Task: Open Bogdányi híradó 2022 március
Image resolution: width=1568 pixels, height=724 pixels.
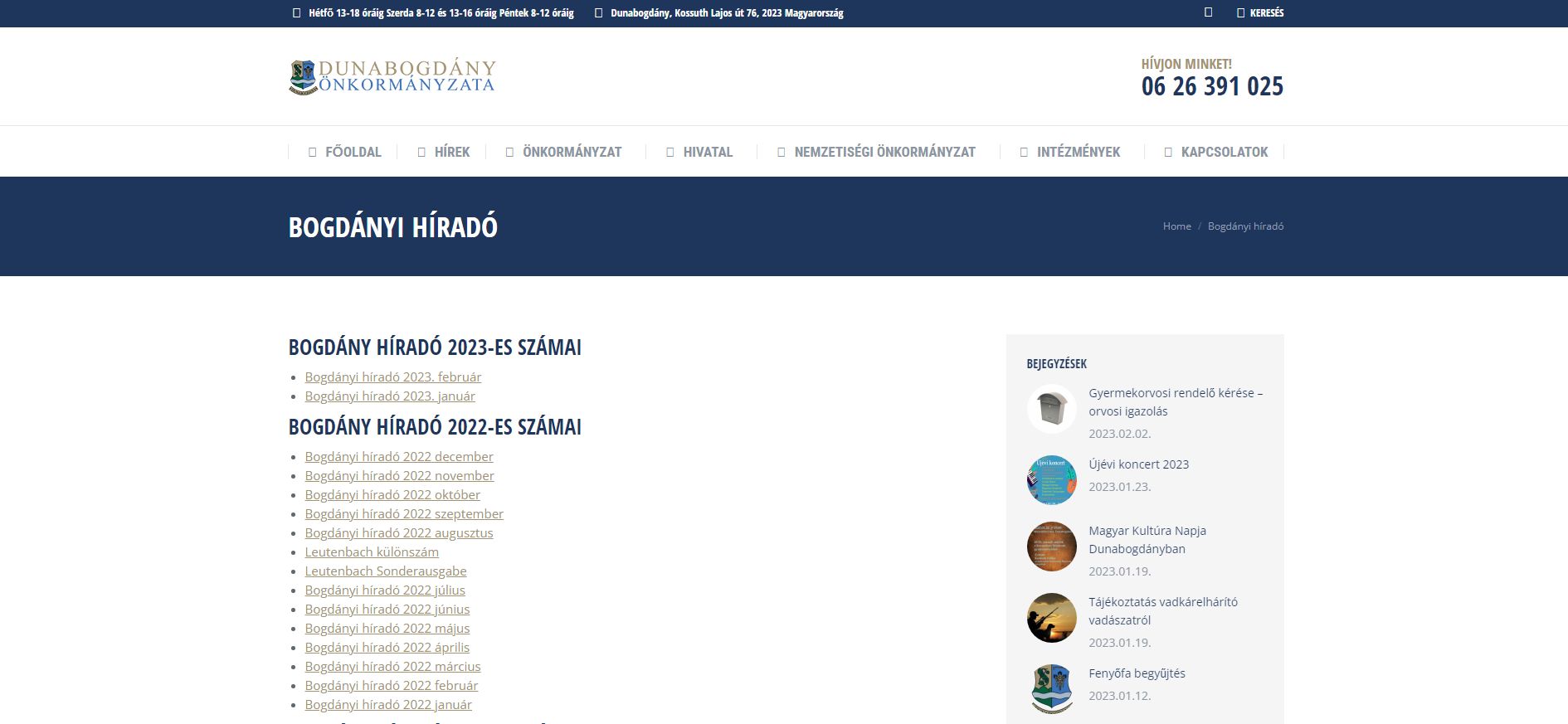Action: (x=392, y=667)
